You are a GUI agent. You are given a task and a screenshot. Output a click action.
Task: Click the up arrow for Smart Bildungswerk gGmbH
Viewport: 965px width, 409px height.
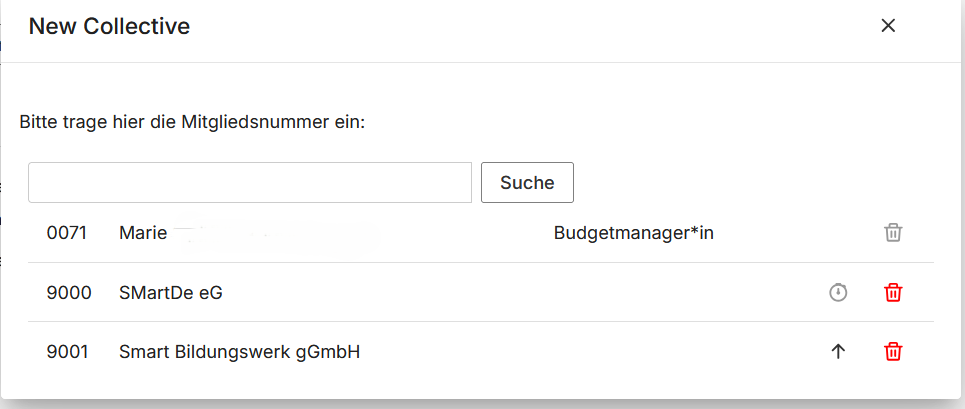(838, 352)
